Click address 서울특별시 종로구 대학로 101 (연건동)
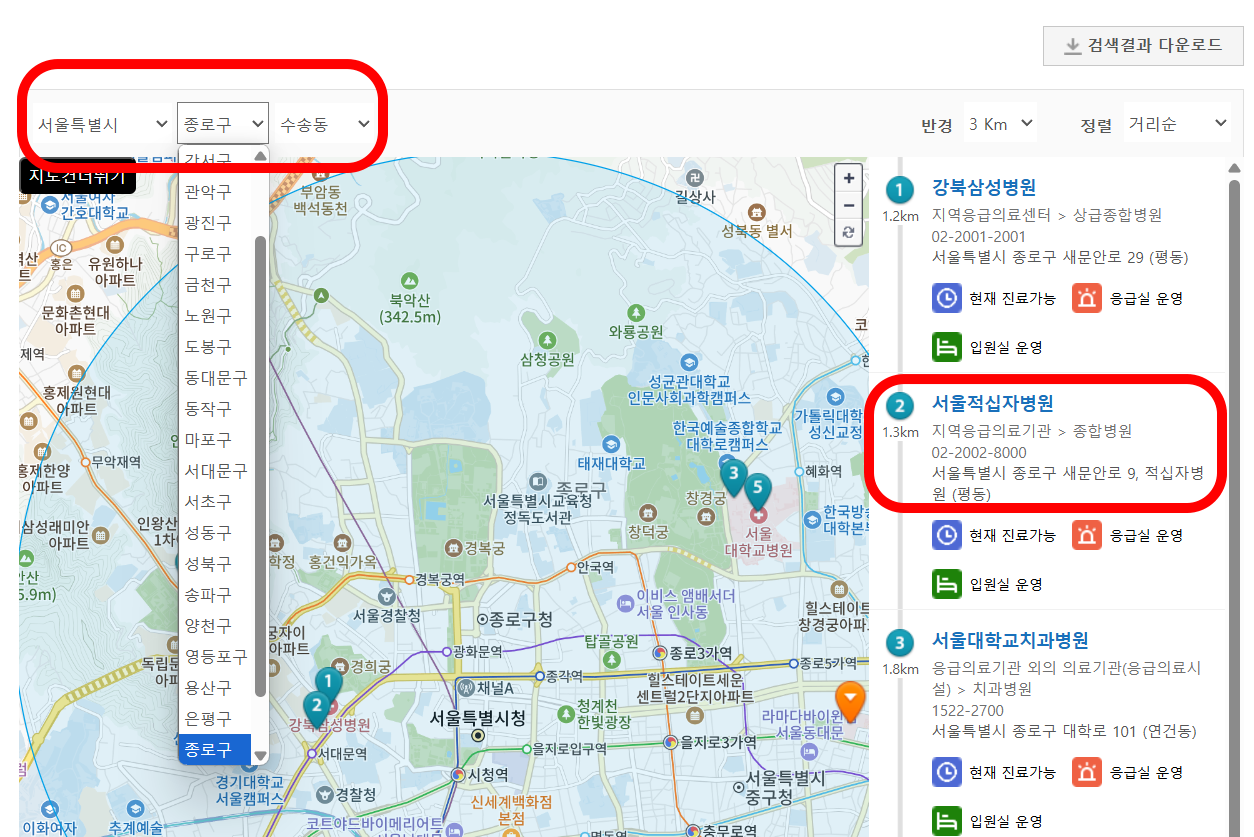This screenshot has height=837, width=1254. [1064, 731]
